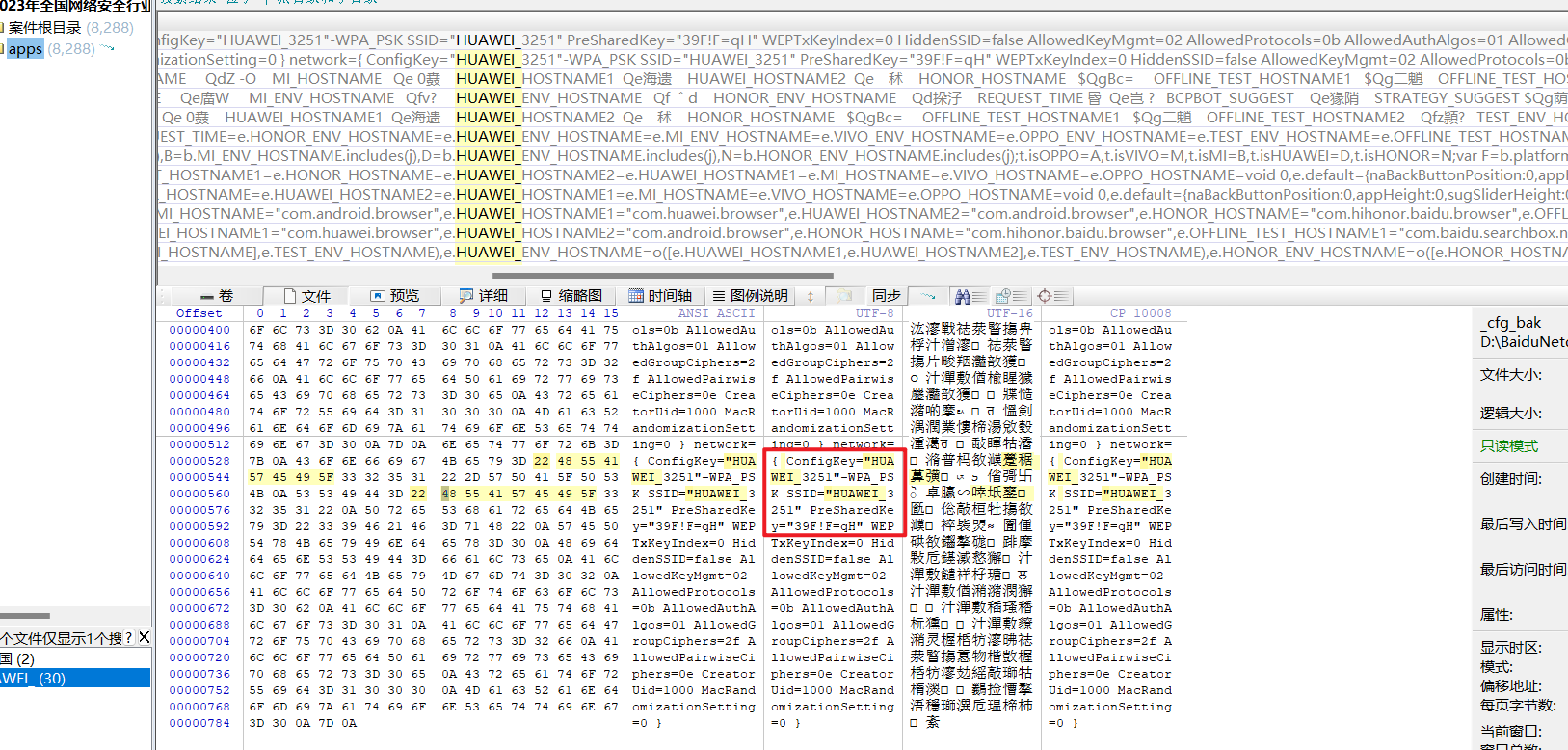Select the 国 (2) search term entry
The width and height of the screenshot is (1568, 750).
[17, 658]
